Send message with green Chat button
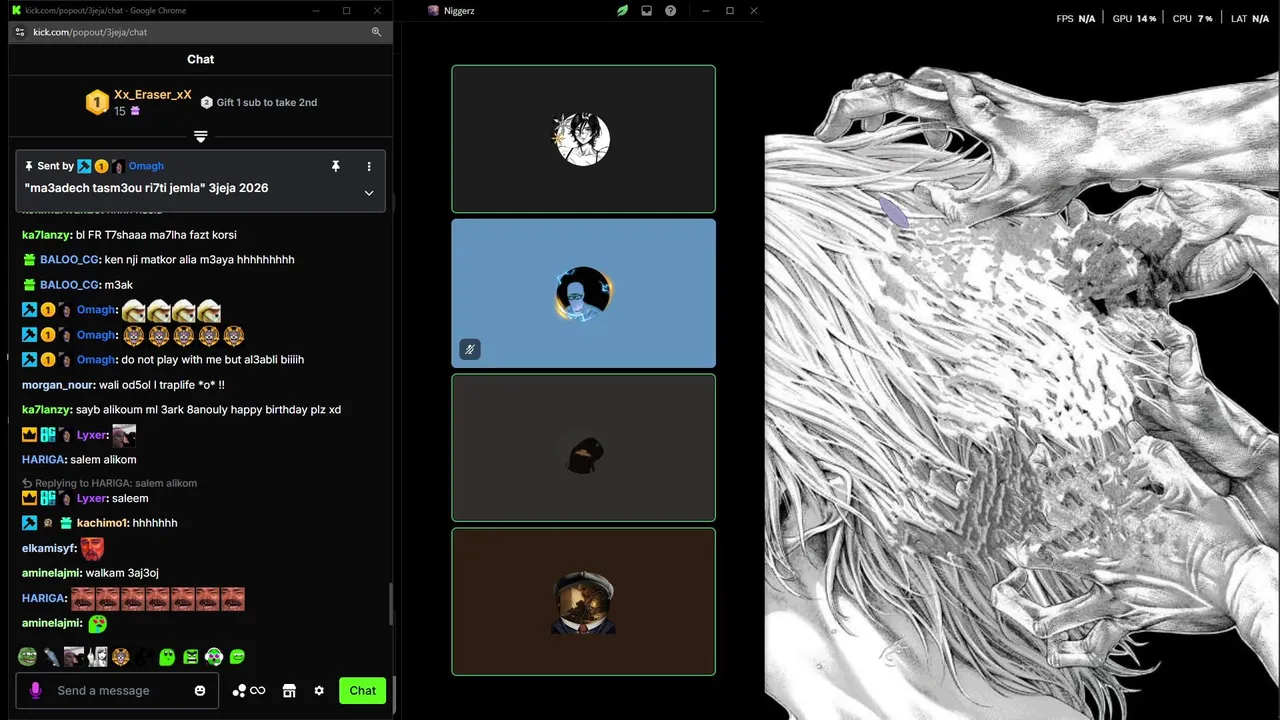Image resolution: width=1280 pixels, height=720 pixels. (x=362, y=691)
